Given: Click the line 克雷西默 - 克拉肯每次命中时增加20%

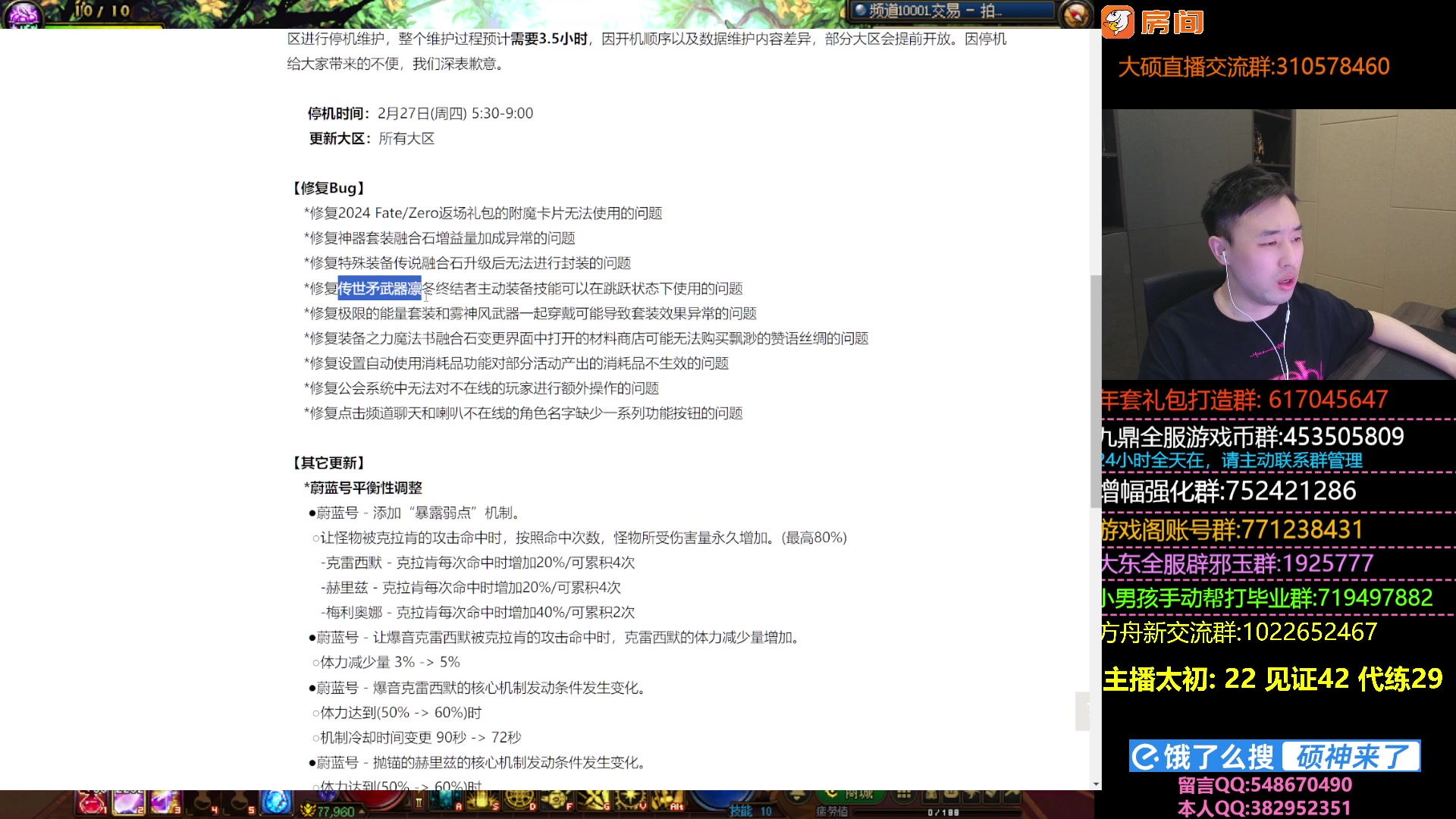Looking at the screenshot, I should click(x=478, y=563).
